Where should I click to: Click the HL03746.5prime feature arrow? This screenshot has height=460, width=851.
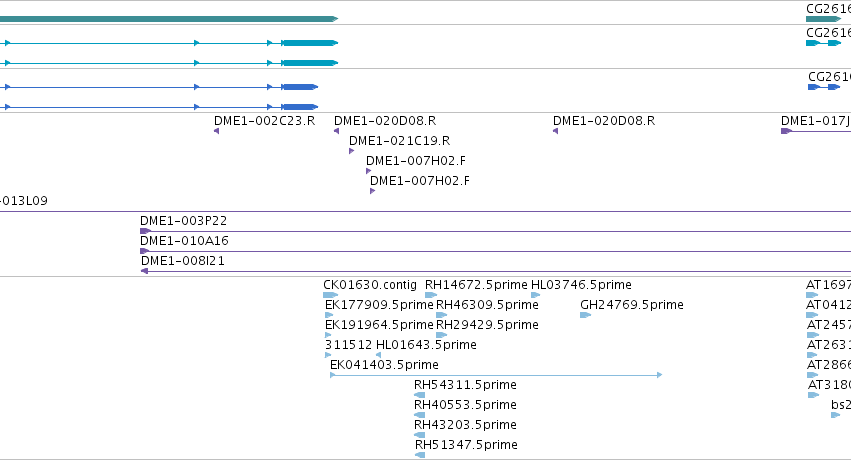(536, 295)
